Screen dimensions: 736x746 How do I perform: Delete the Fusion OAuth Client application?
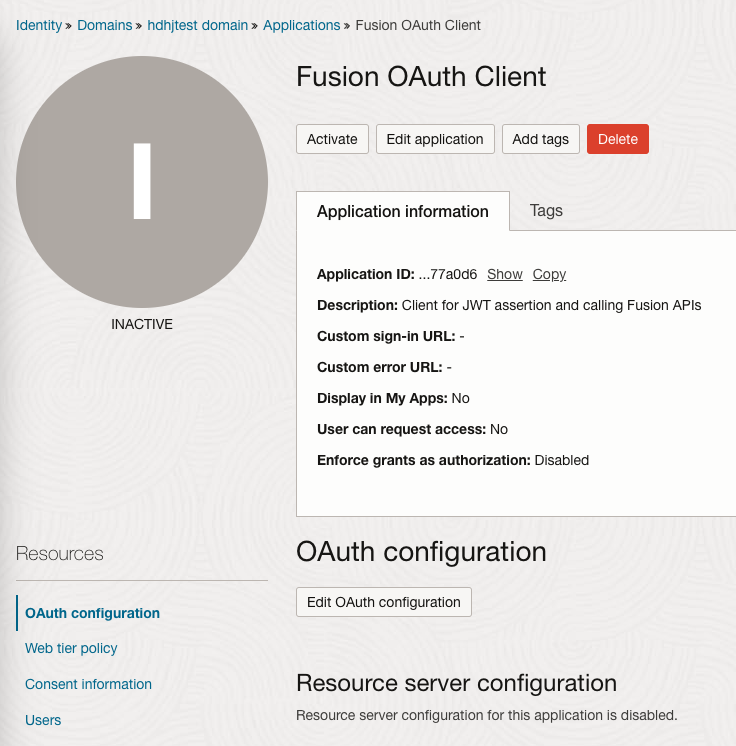[x=618, y=139]
